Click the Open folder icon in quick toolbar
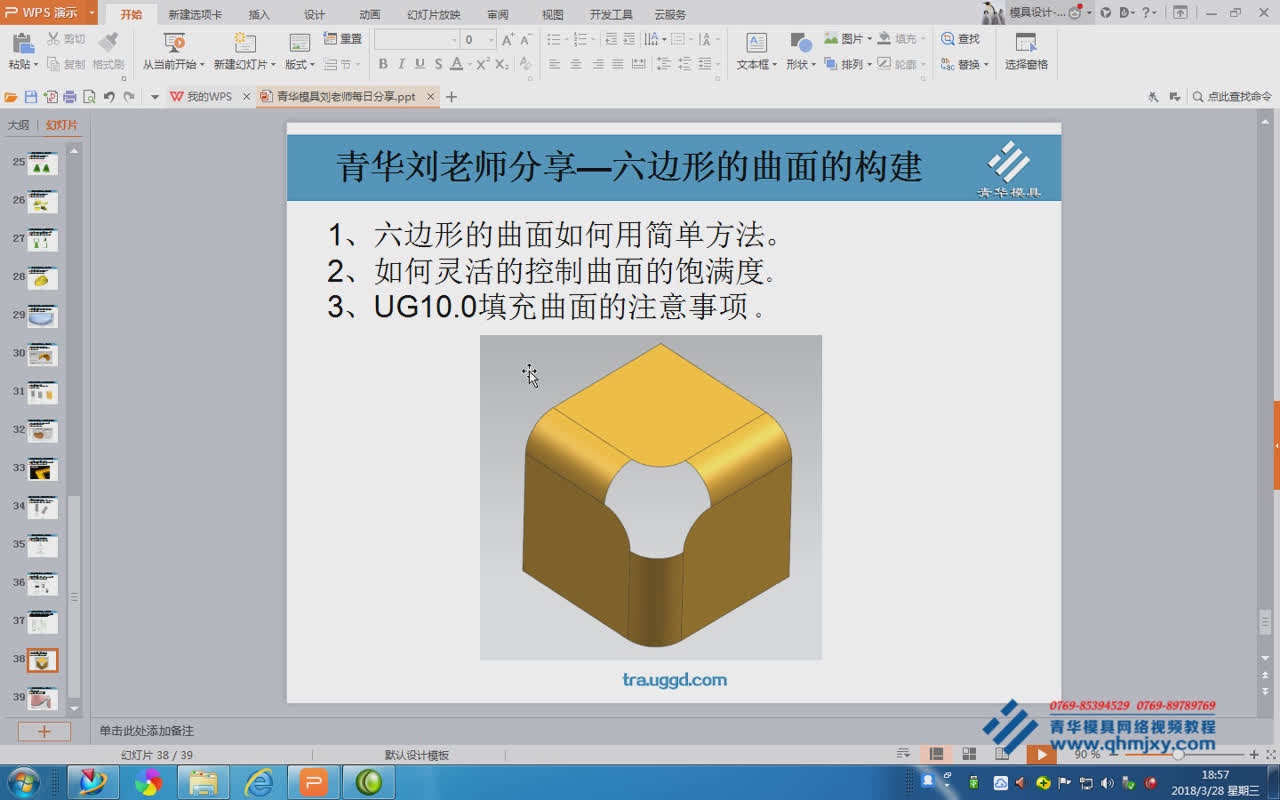 [11, 97]
